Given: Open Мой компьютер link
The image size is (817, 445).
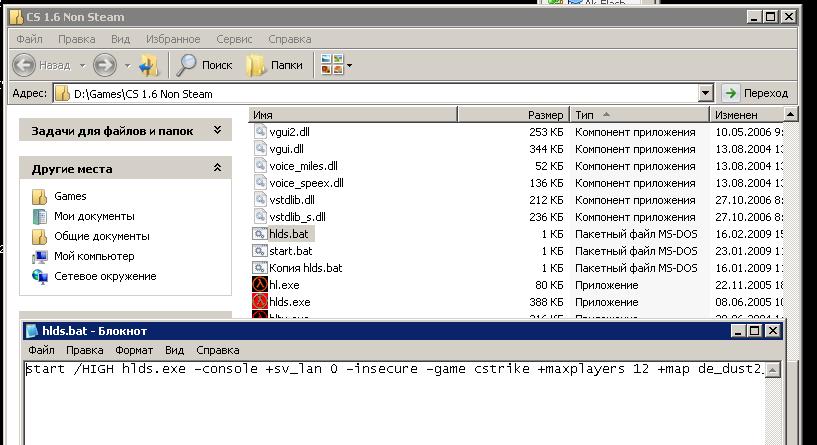Looking at the screenshot, I should tap(94, 256).
